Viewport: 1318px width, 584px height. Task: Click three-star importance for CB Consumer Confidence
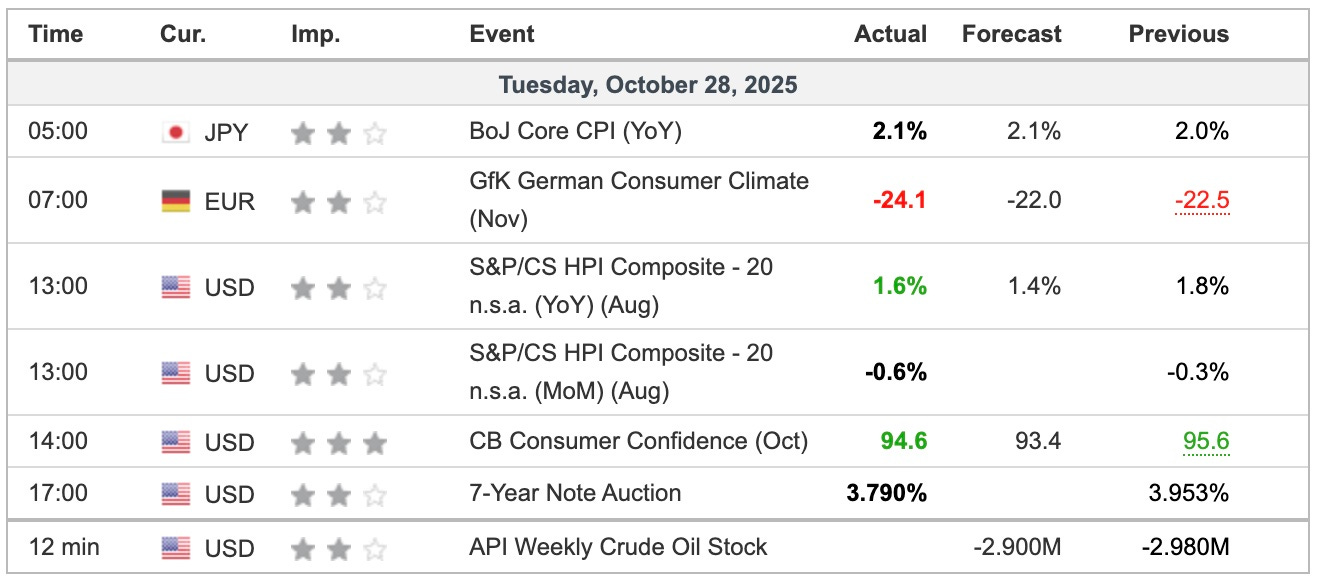click(338, 441)
